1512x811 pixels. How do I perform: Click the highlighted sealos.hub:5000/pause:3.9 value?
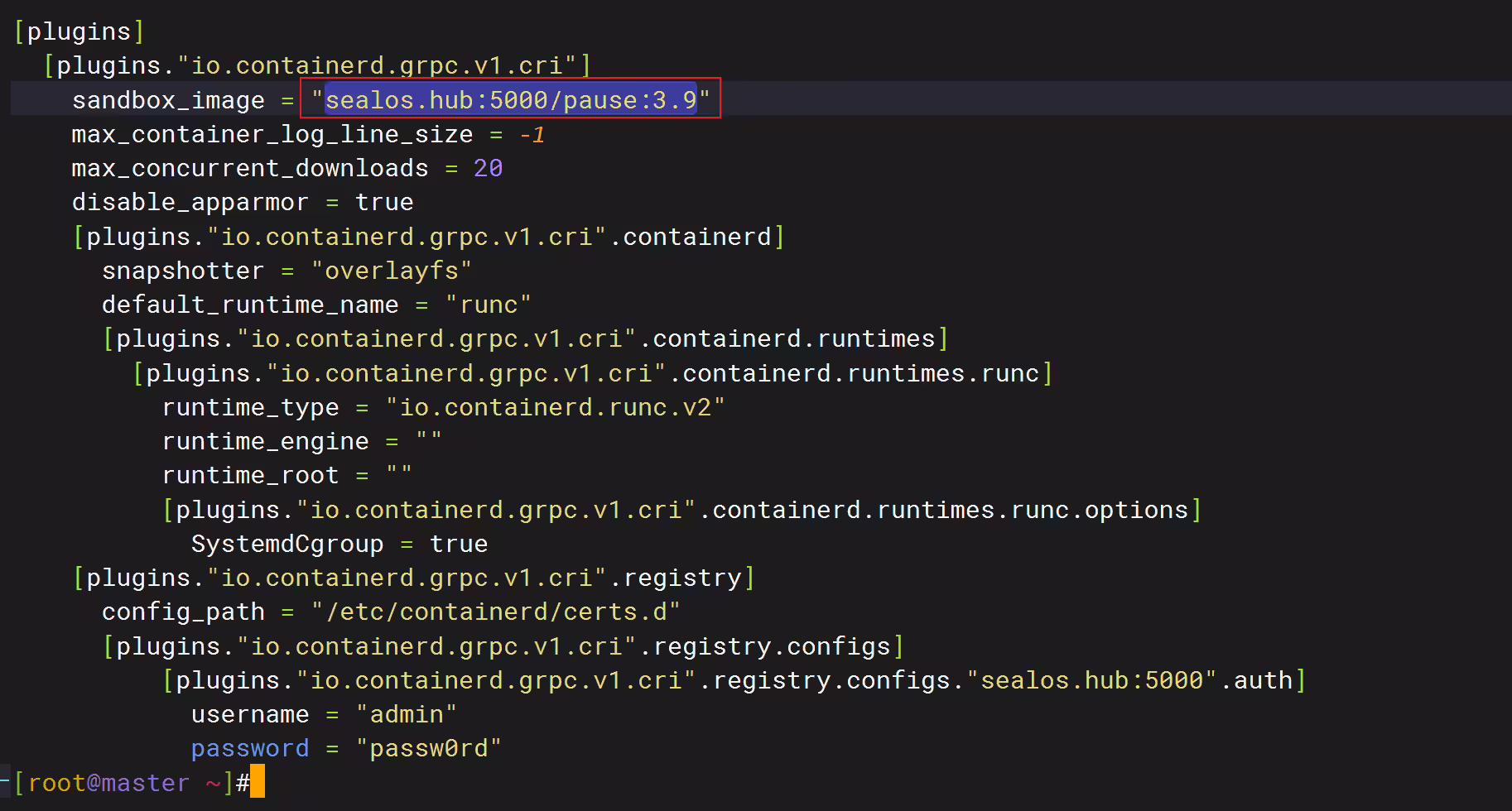point(510,99)
